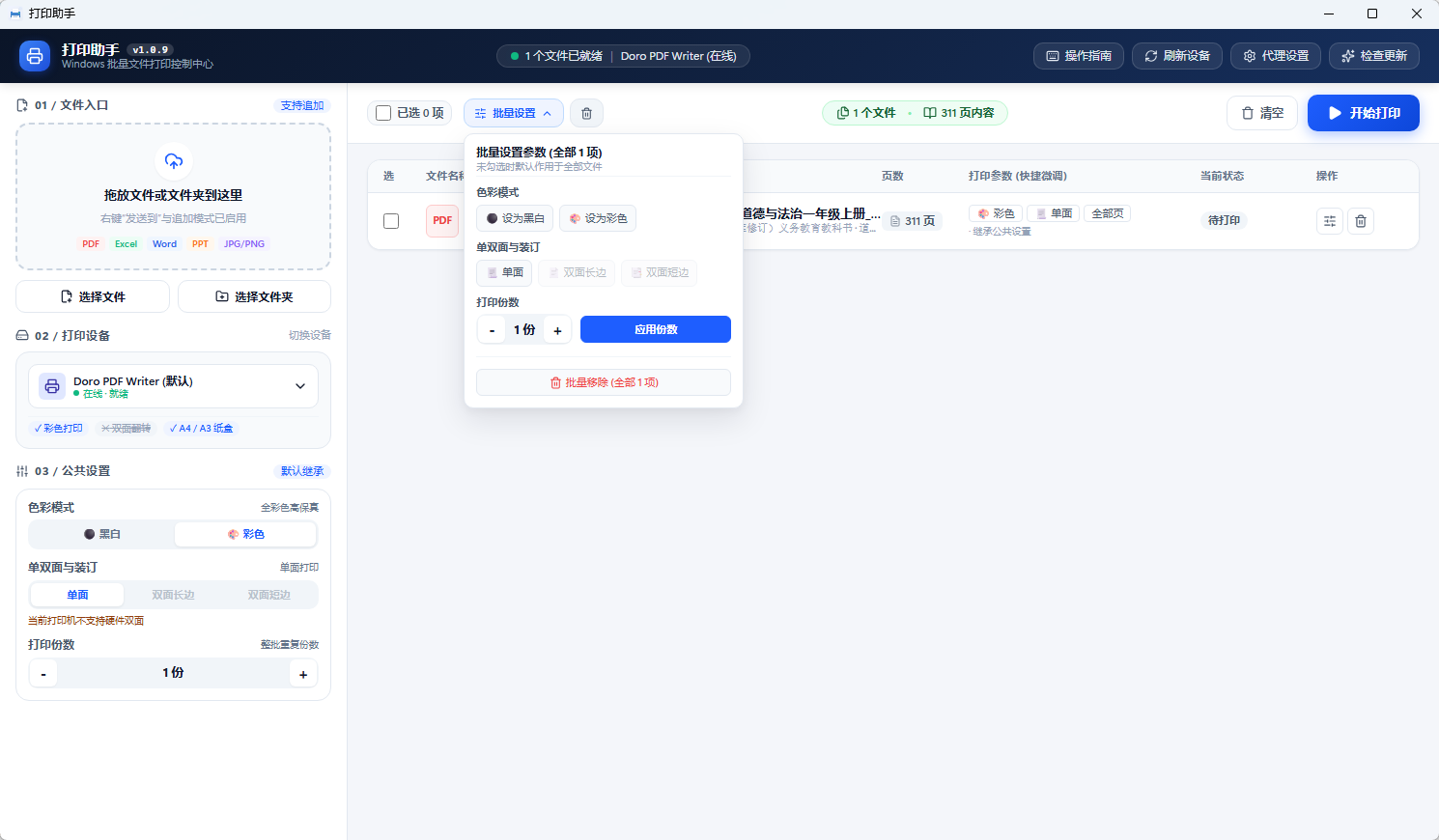Click the 彩色 chip in the file row
Viewport: 1439px width, 840px height.
click(996, 213)
